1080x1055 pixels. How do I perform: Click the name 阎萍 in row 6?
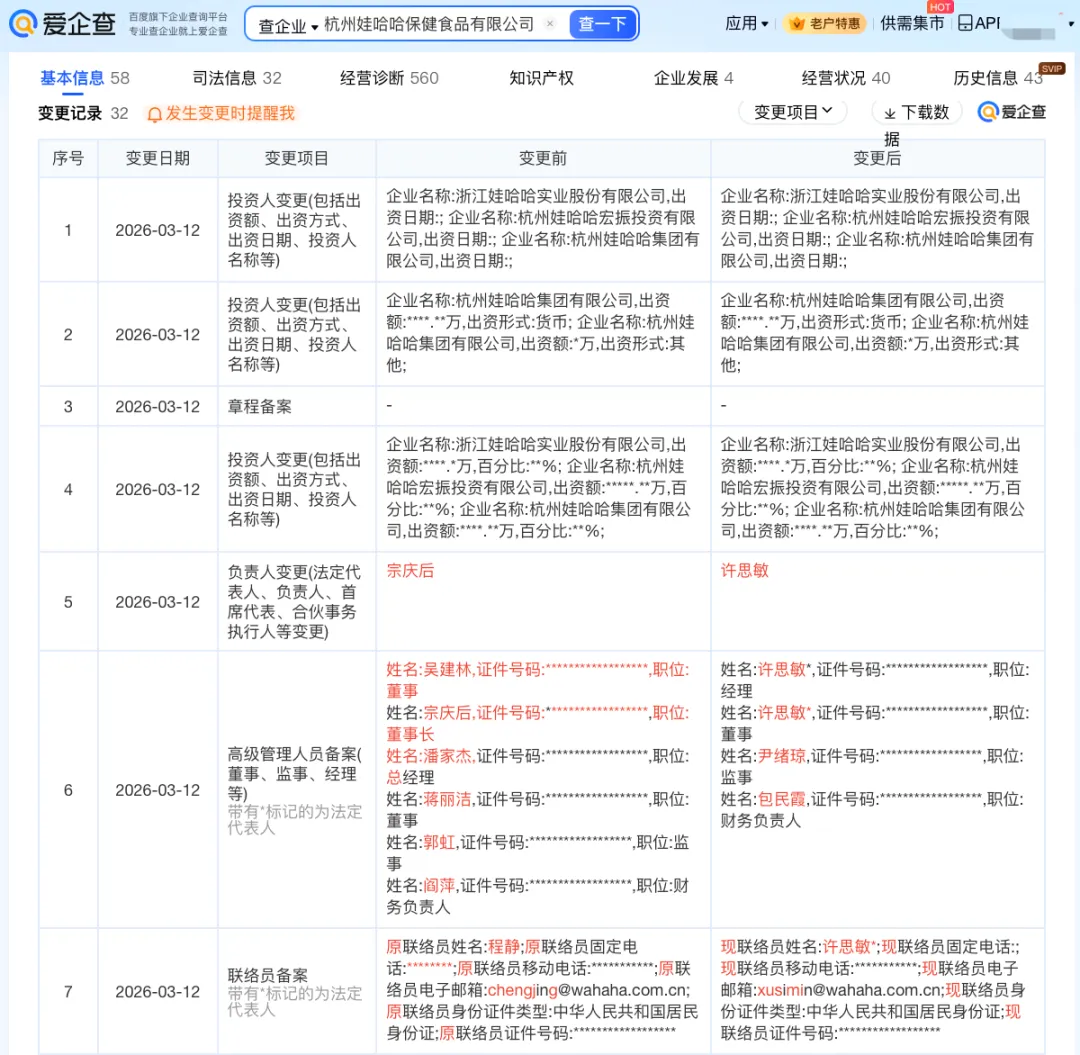click(439, 885)
